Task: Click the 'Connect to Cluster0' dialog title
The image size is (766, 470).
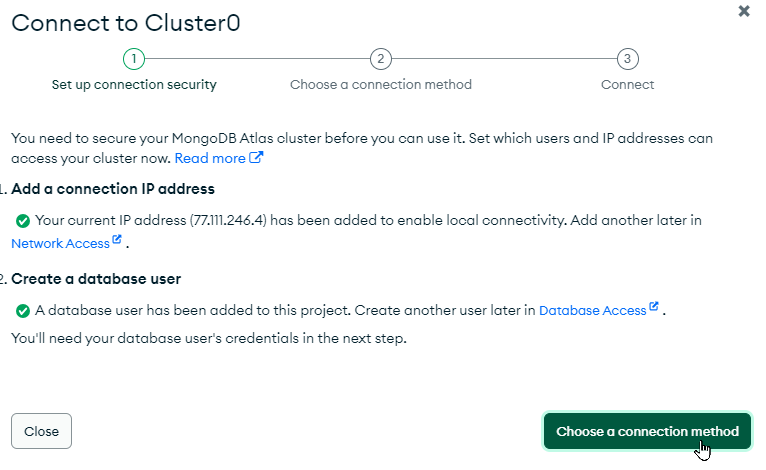Action: tap(126, 23)
